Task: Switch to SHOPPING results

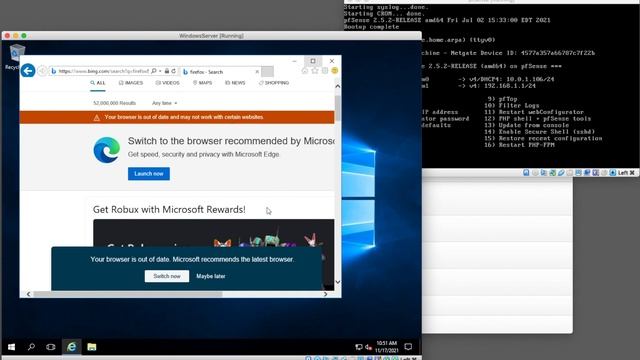Action: 273,83
